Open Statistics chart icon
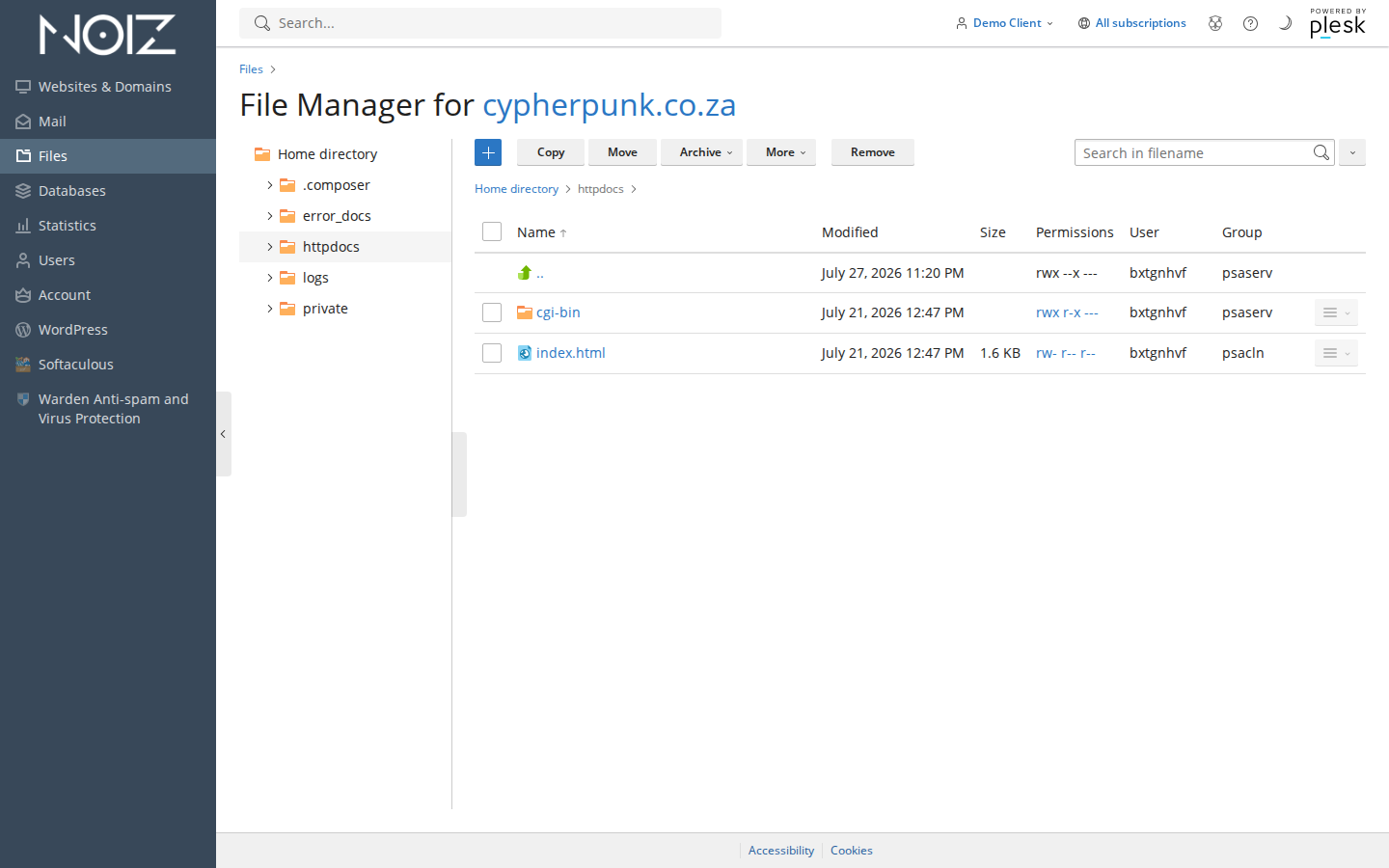Image resolution: width=1389 pixels, height=868 pixels. (23, 226)
